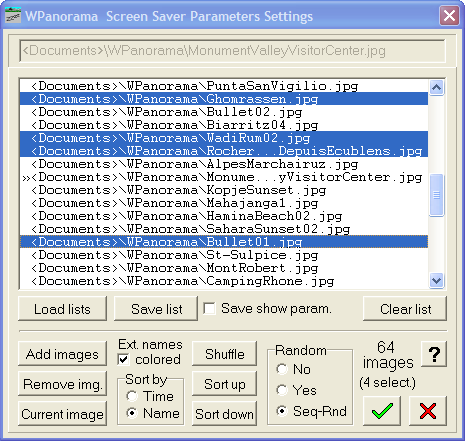This screenshot has height=441, width=465.
Task: Click the image list scrollbar thumb
Action: pyautogui.click(x=436, y=195)
